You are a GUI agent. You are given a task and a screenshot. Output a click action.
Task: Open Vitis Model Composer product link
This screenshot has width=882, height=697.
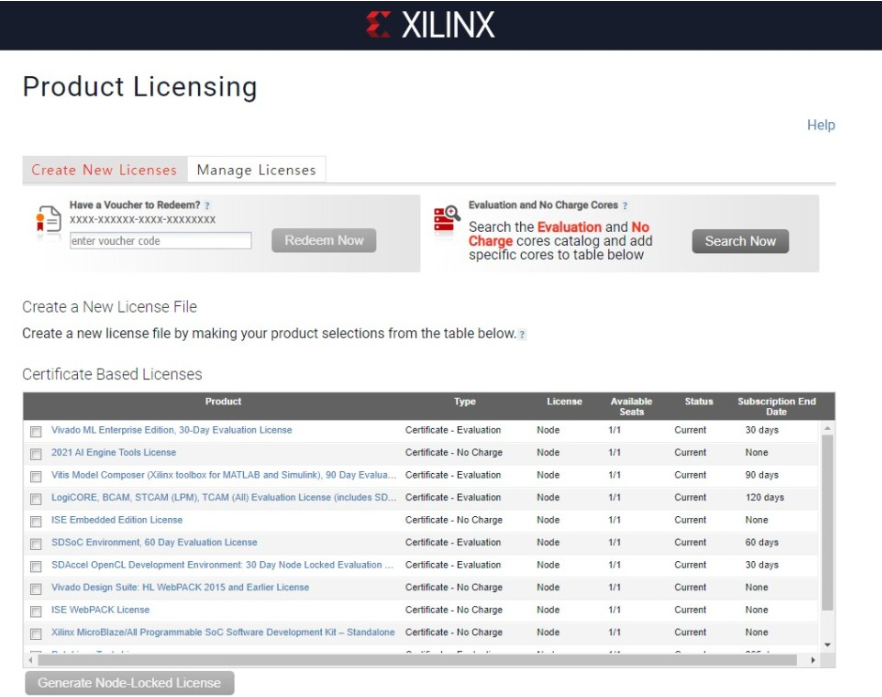click(224, 475)
